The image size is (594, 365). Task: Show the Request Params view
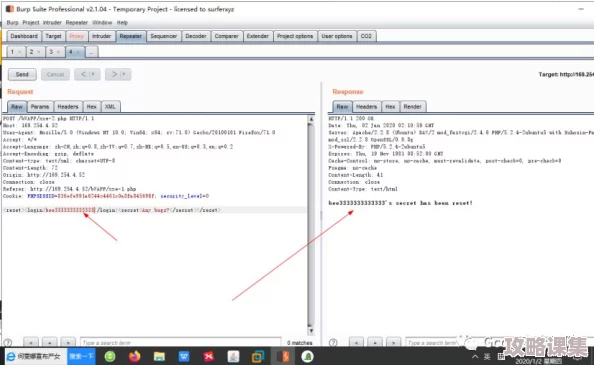40,107
